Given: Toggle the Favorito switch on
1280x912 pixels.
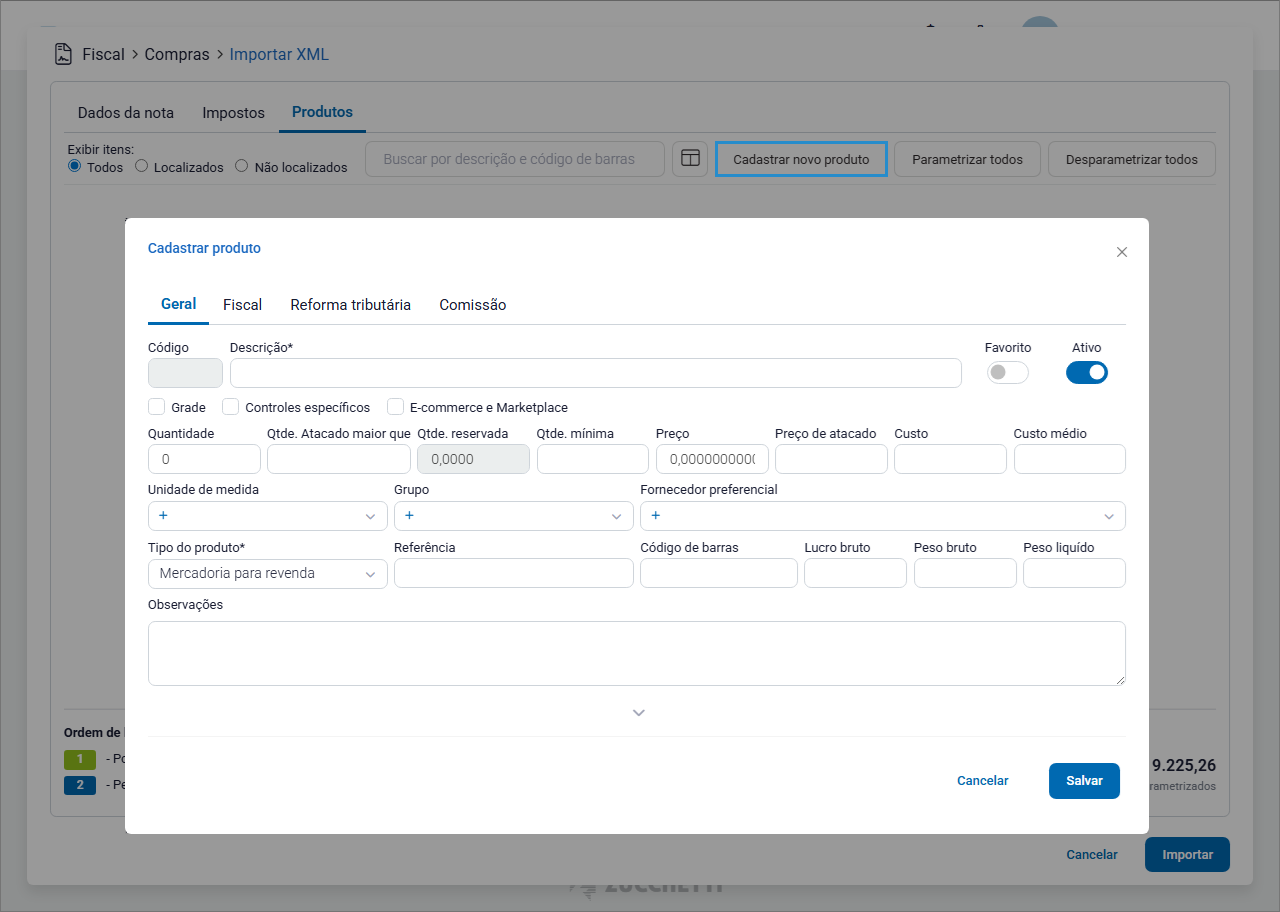Looking at the screenshot, I should pos(1007,373).
